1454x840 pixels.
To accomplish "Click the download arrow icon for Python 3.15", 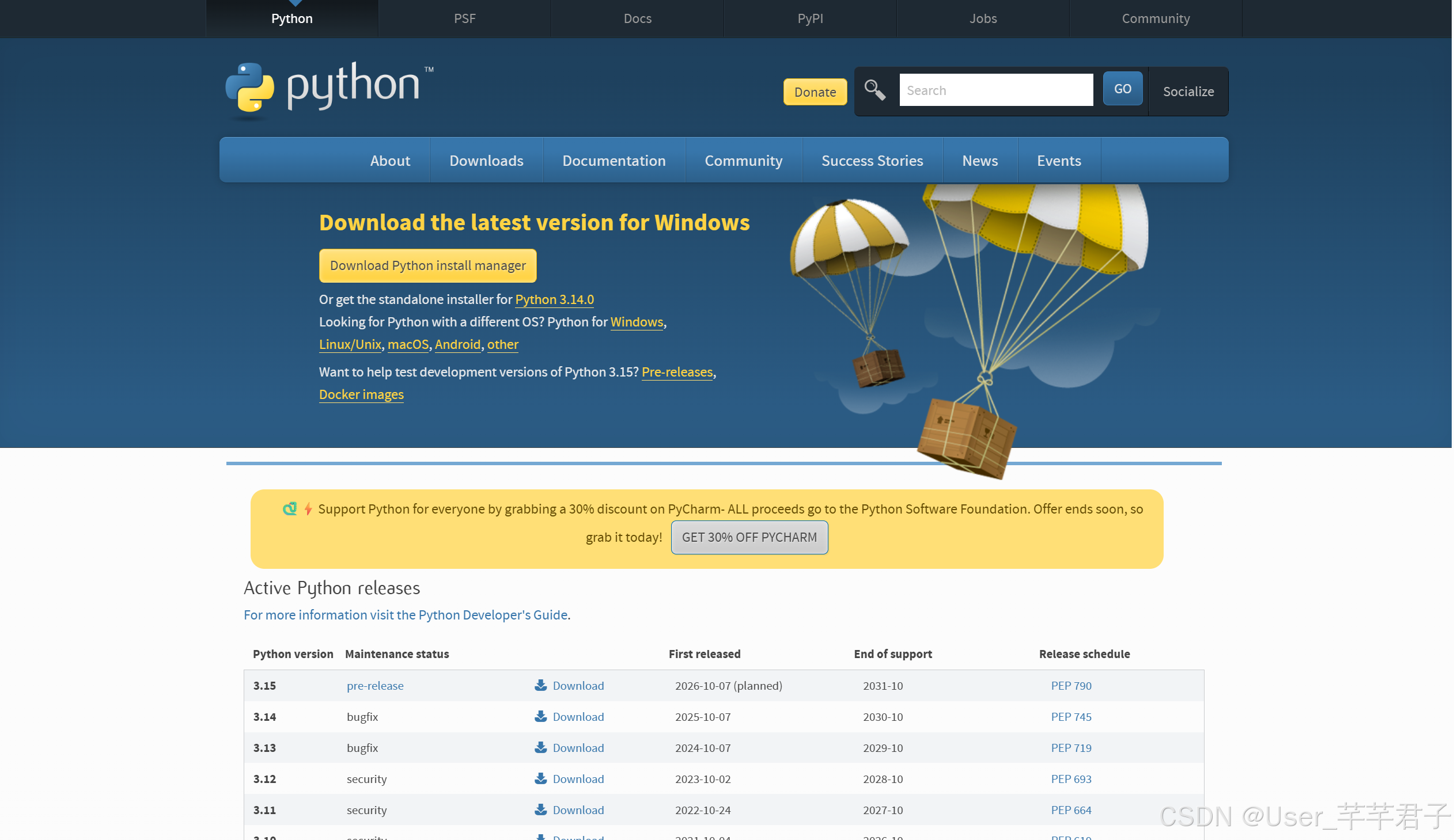I will click(x=540, y=686).
